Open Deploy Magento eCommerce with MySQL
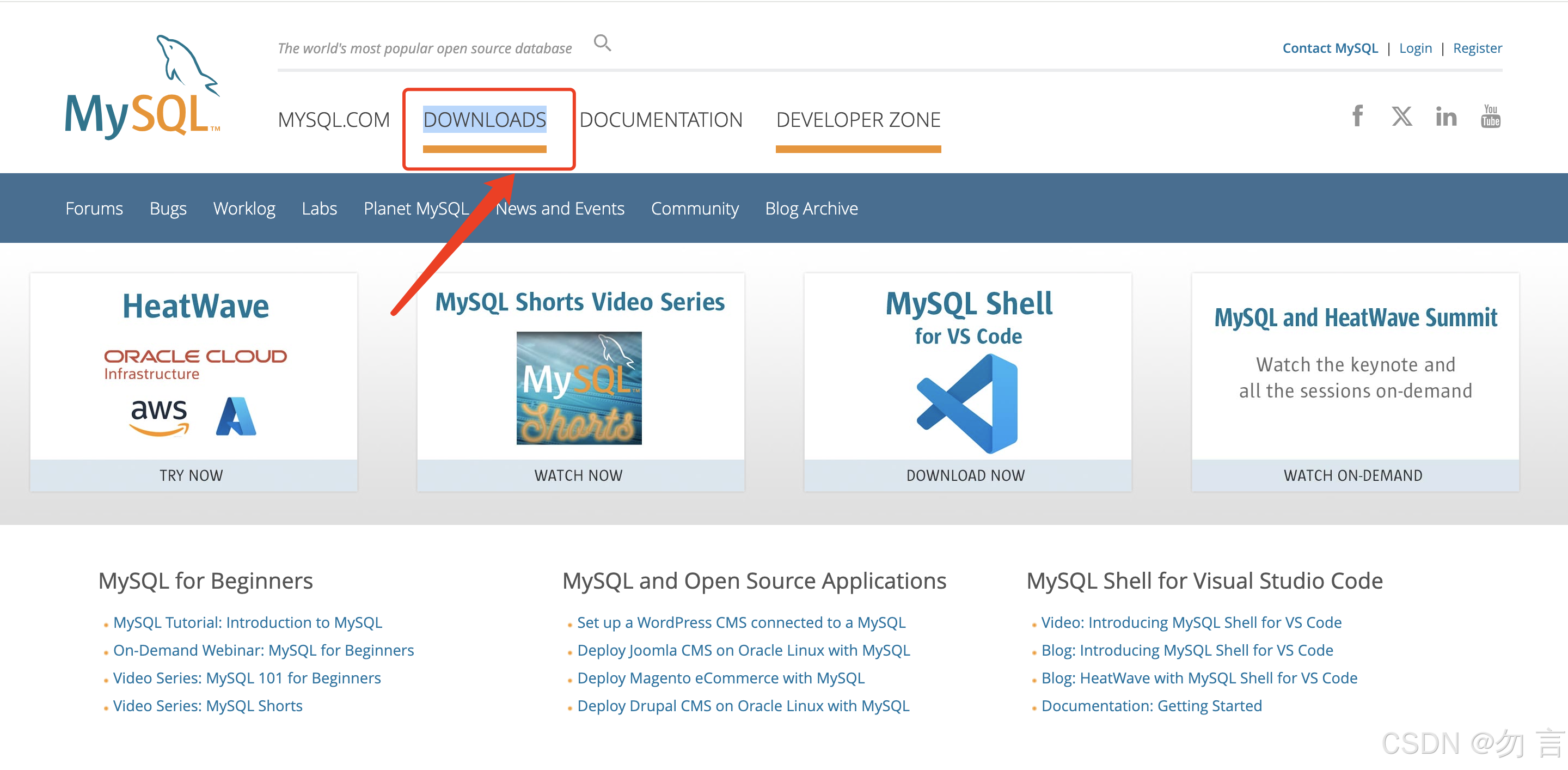Image resolution: width=1568 pixels, height=770 pixels. pos(721,678)
